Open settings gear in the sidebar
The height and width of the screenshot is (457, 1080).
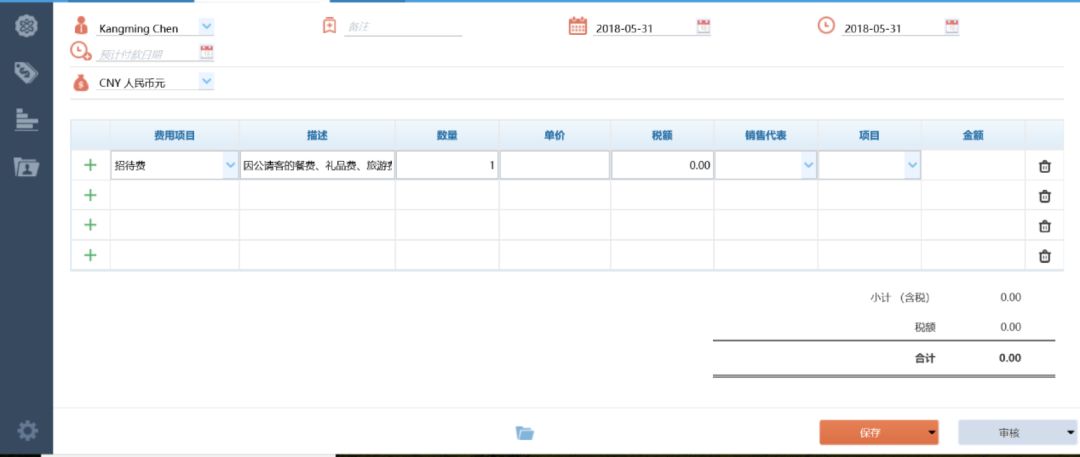(27, 431)
